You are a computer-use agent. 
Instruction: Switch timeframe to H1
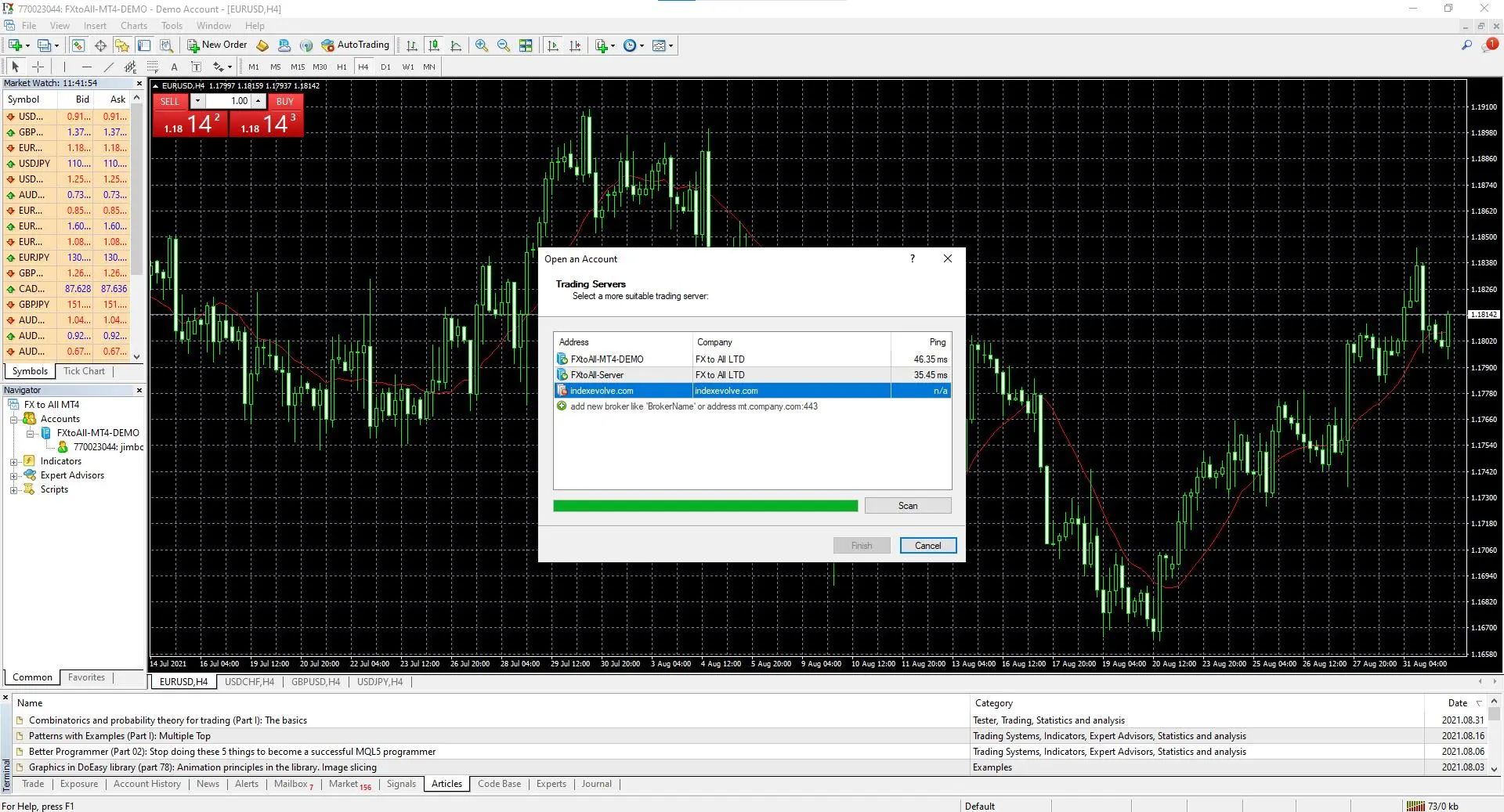(x=342, y=67)
